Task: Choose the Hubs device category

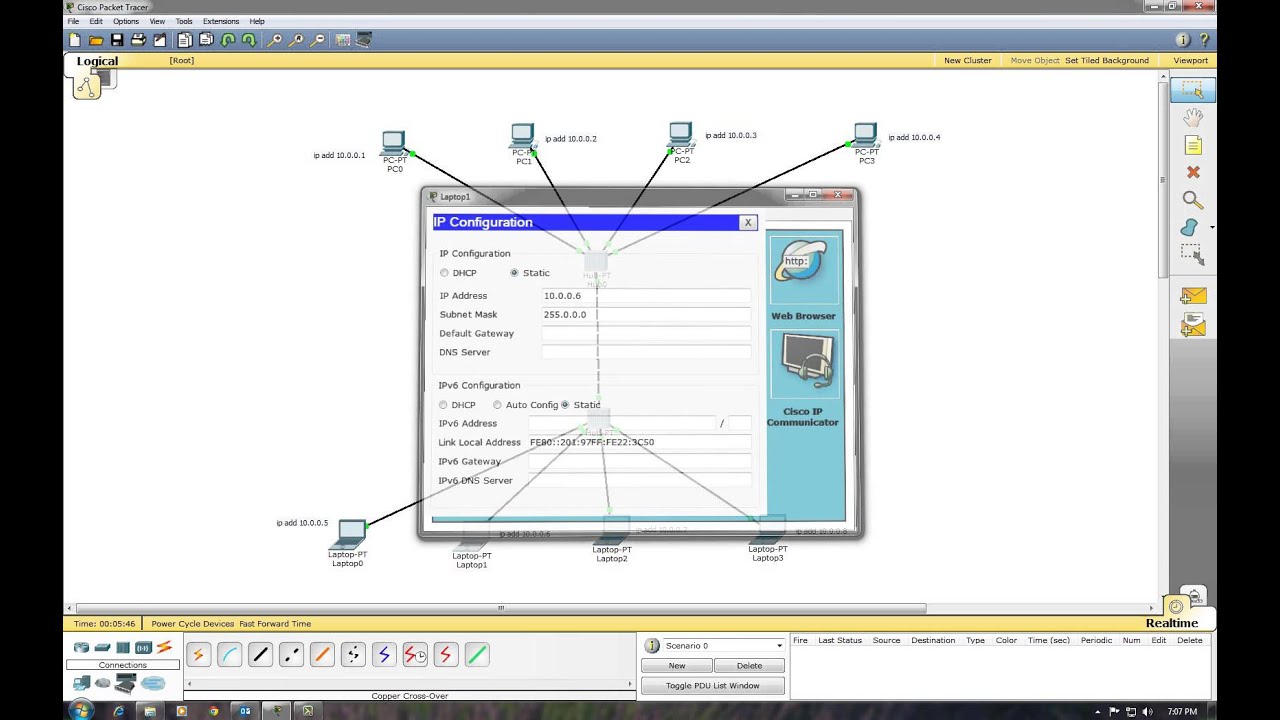Action: pyautogui.click(x=123, y=647)
